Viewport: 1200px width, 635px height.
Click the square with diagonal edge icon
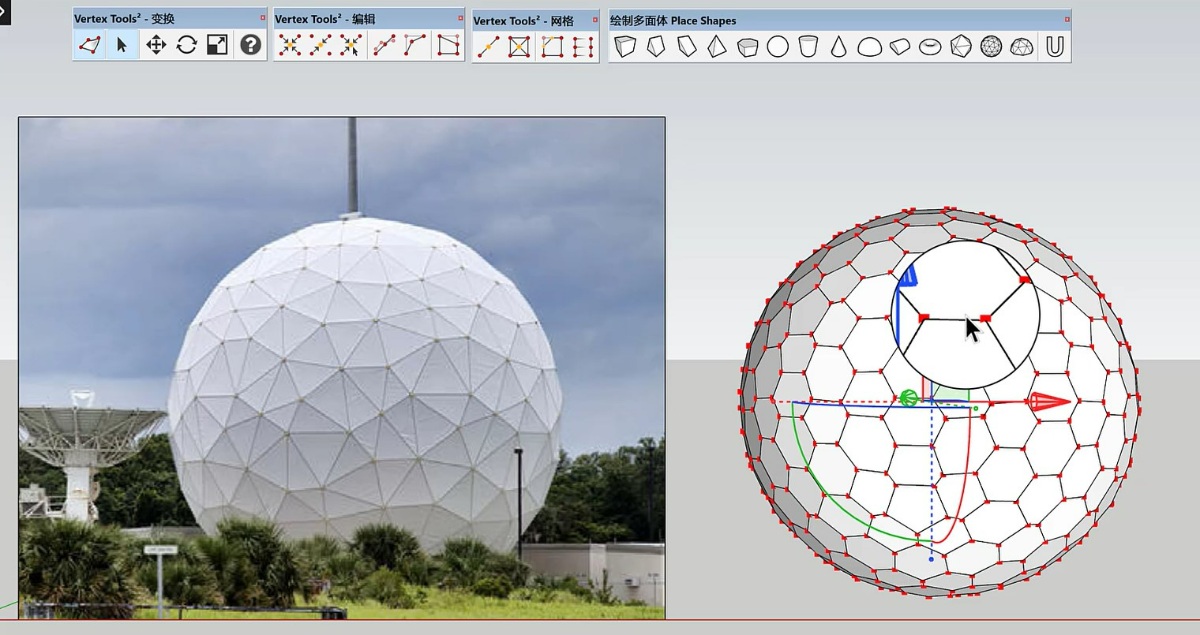[448, 45]
